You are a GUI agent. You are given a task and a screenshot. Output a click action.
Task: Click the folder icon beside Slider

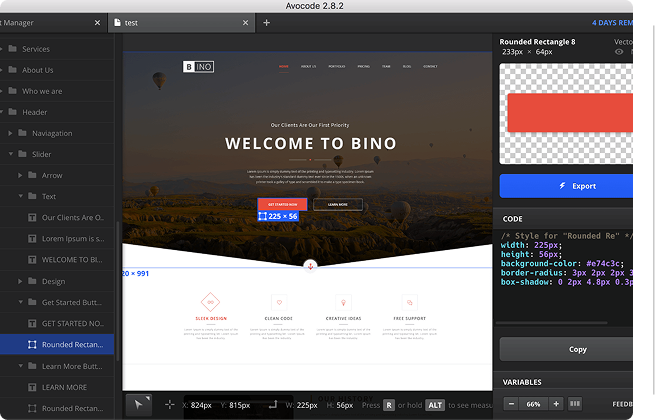pos(23,154)
